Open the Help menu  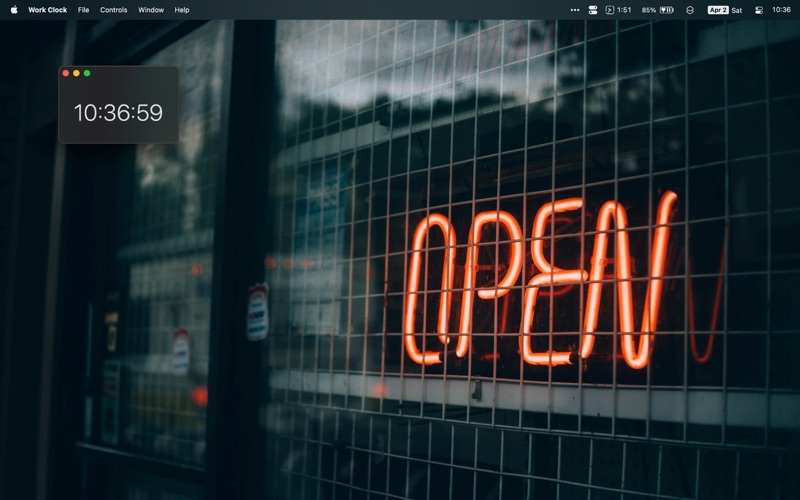(x=182, y=10)
